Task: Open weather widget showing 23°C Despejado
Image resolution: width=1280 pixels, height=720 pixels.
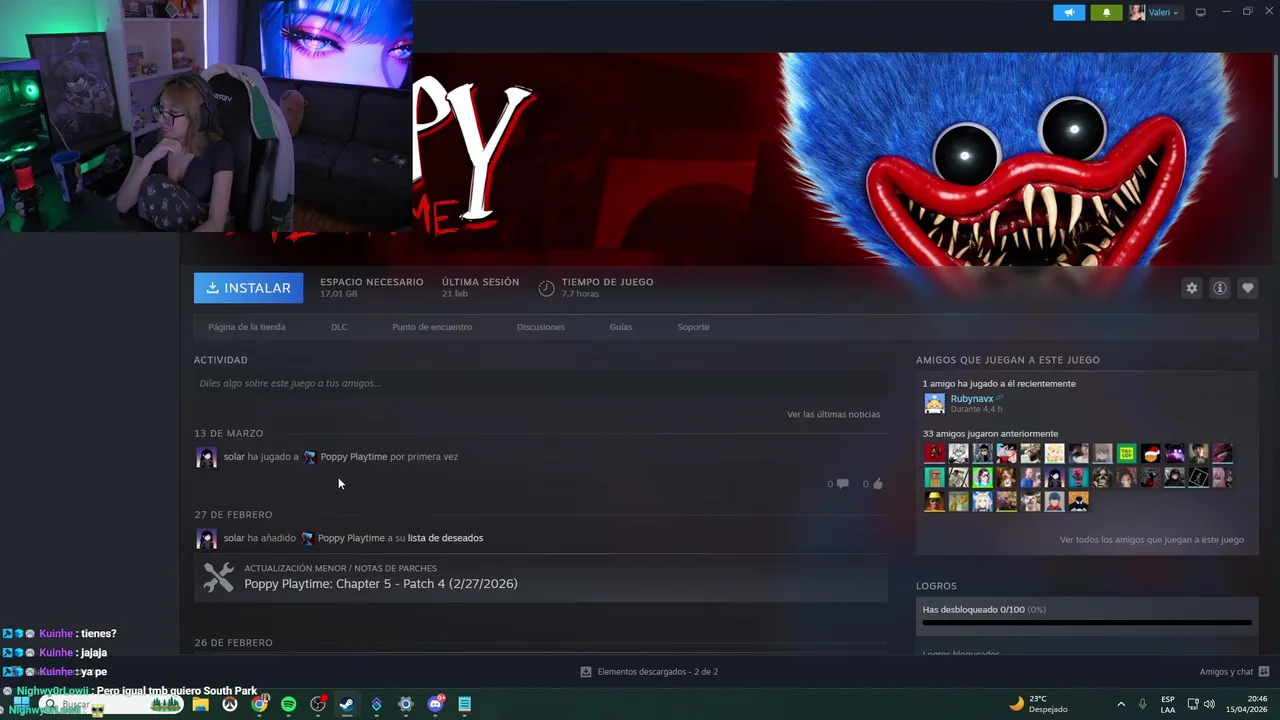Action: click(1038, 704)
